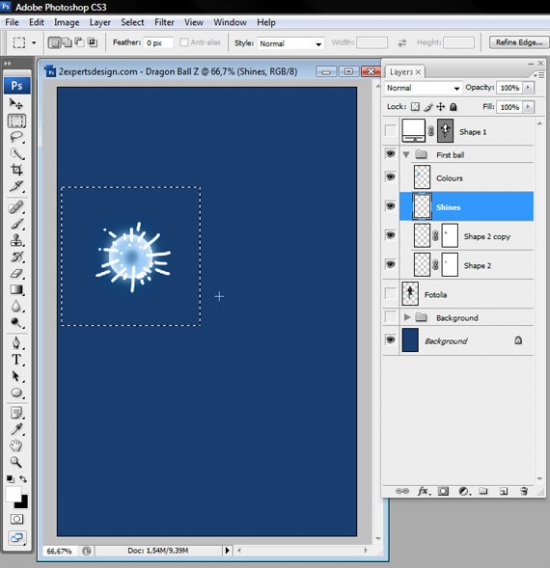Image resolution: width=550 pixels, height=568 pixels.
Task: Select the Magic Wand tool
Action: 16,154
